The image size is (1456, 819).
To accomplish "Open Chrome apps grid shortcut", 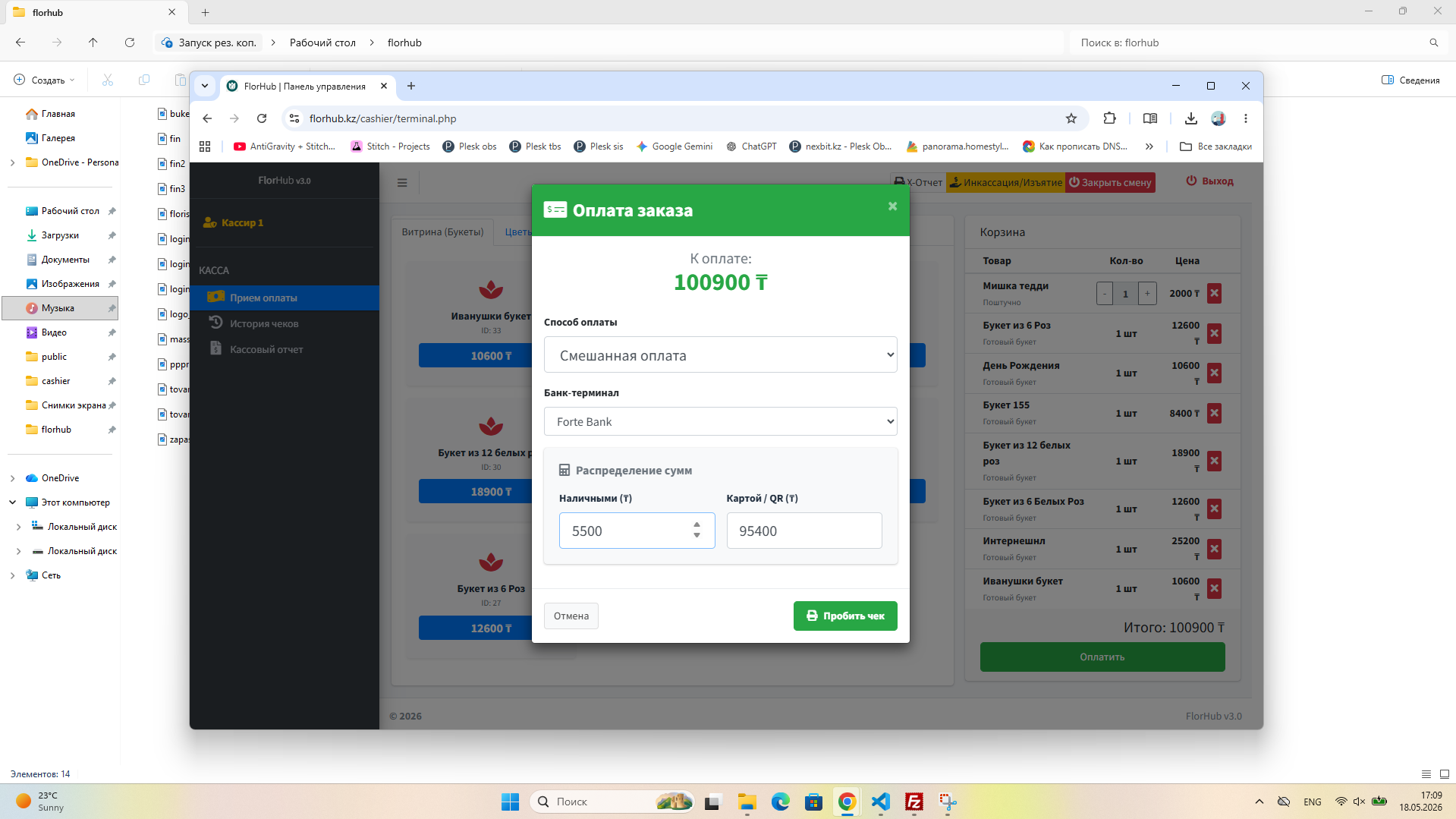I will point(205,146).
